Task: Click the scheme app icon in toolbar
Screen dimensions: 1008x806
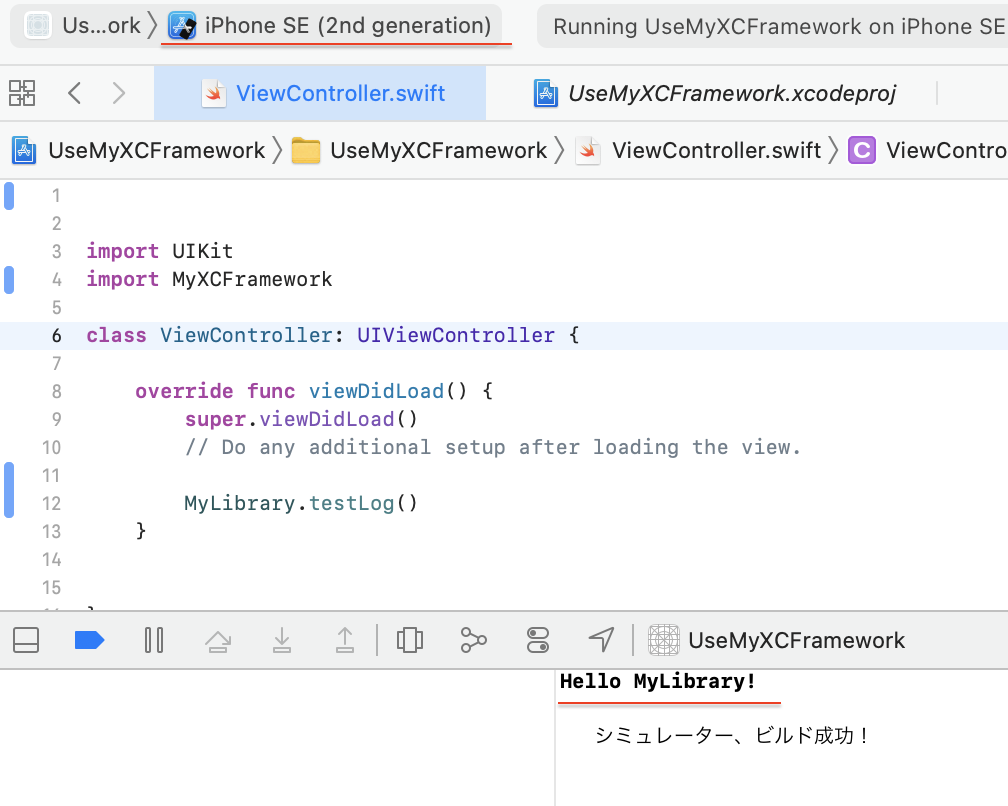Action: [38, 26]
